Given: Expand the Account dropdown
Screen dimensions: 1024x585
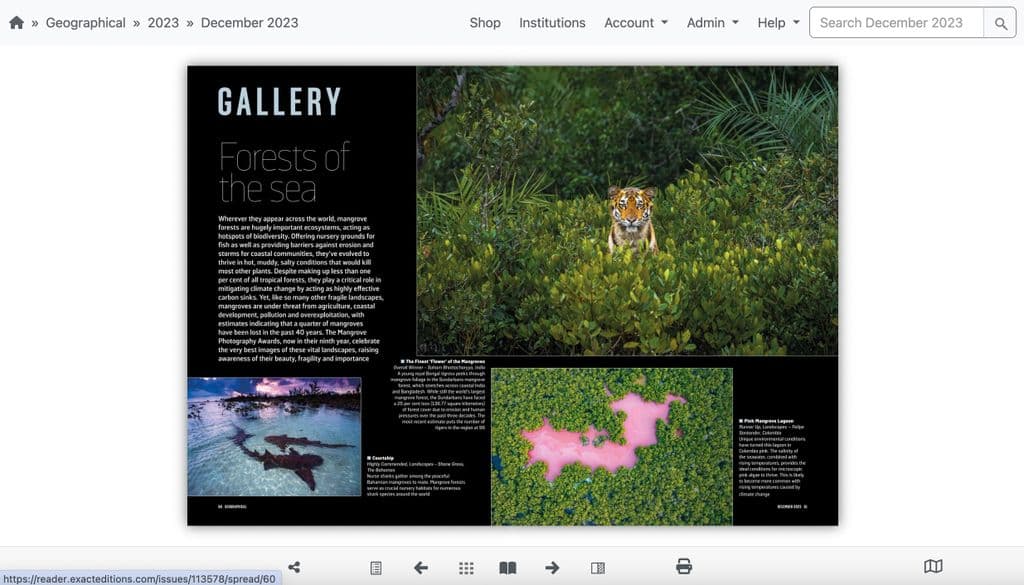Looking at the screenshot, I should (635, 23).
